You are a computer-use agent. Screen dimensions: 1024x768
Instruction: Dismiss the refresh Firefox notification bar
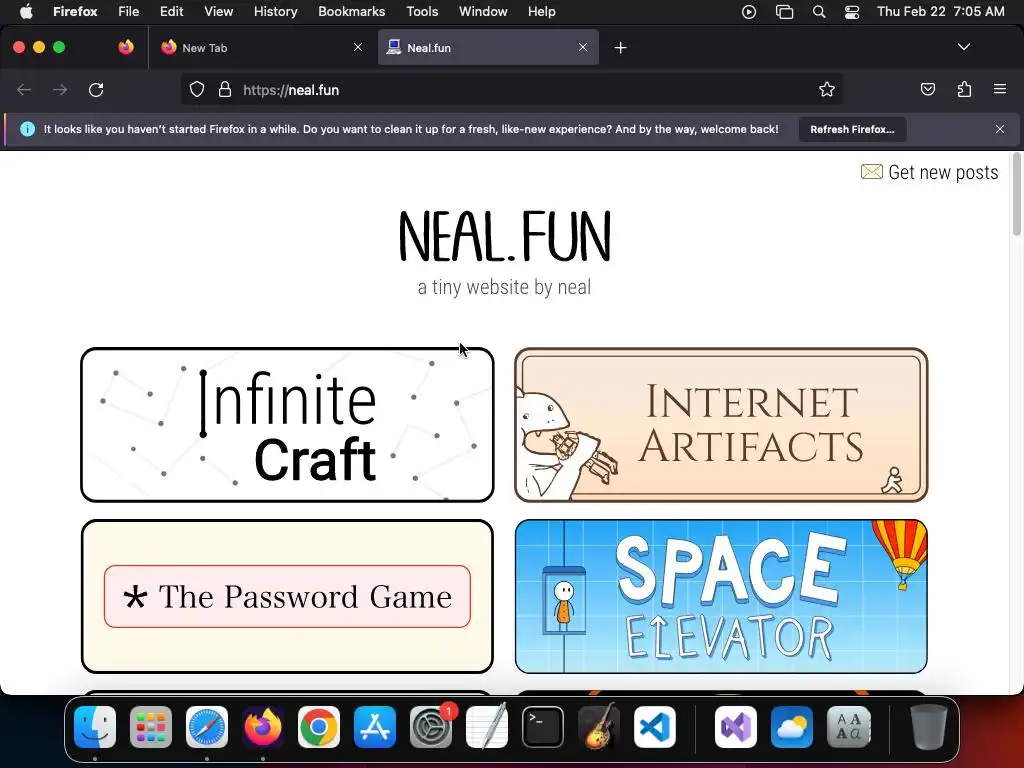click(1000, 129)
